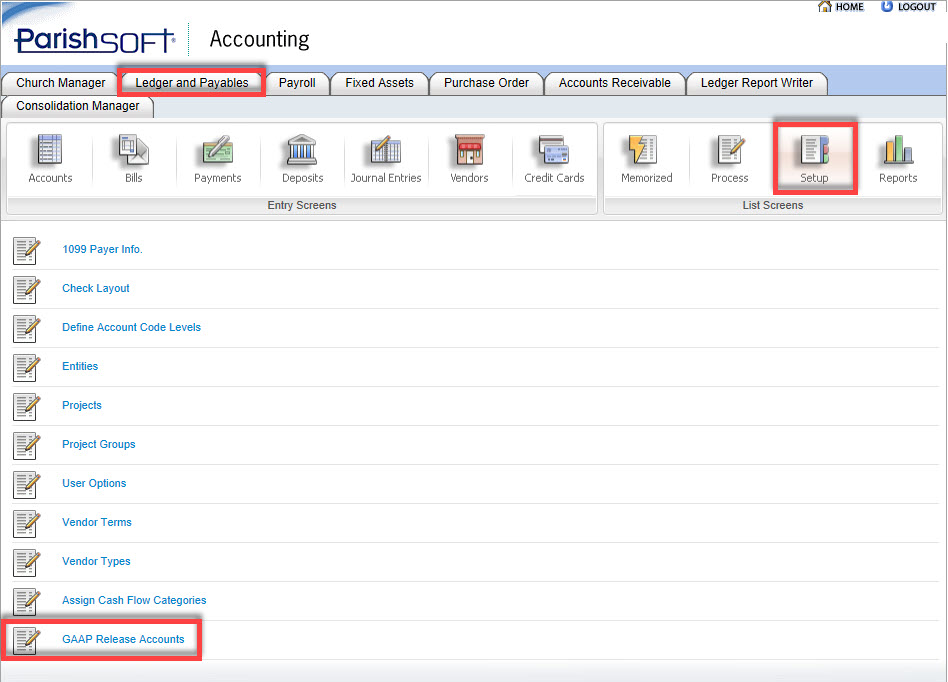
Task: Click the edit icon beside Vendor Types
Action: point(27,563)
